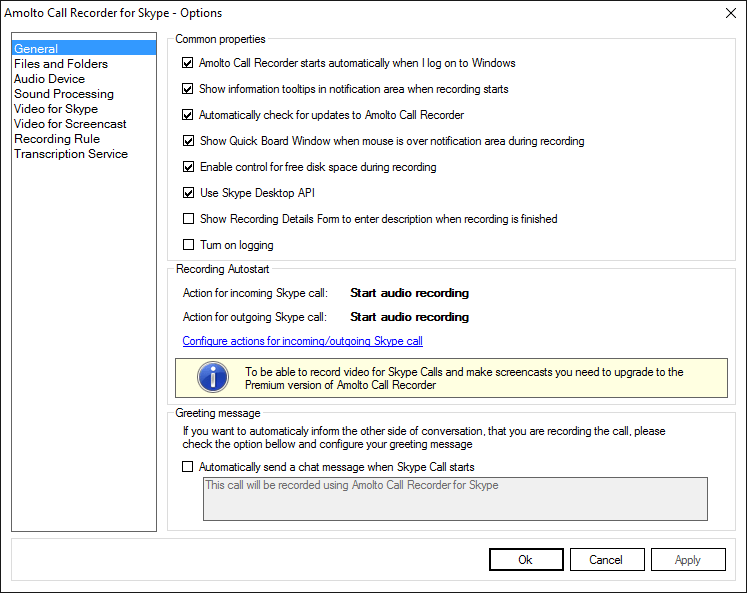The width and height of the screenshot is (747, 593).
Task: Click outgoing call action 'Start audio recording'
Action: pyautogui.click(x=410, y=317)
